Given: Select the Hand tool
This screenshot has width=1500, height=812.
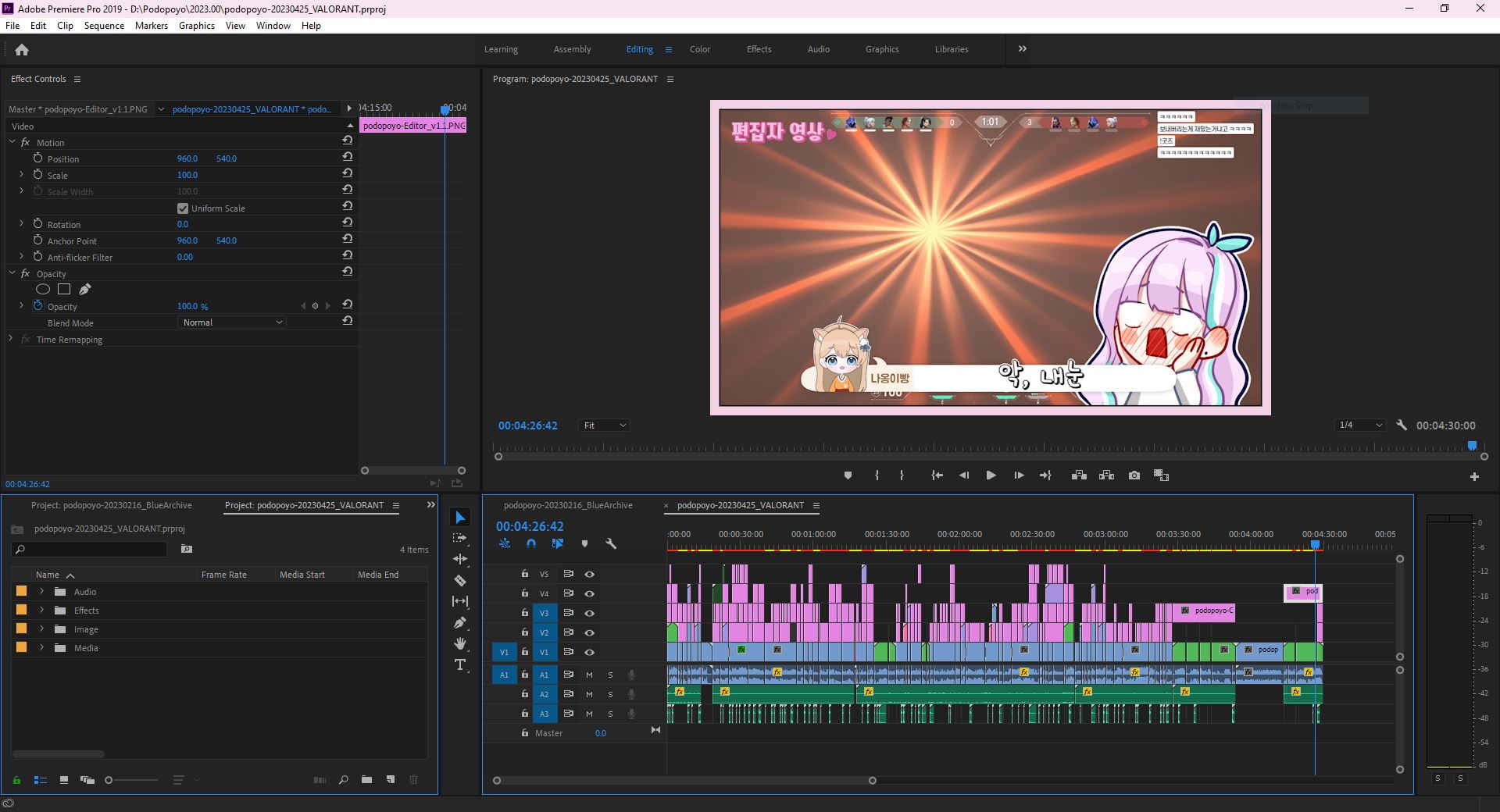Looking at the screenshot, I should point(460,643).
